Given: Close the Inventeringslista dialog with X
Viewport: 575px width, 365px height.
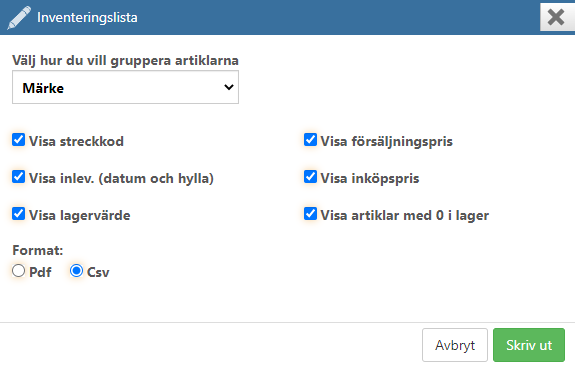Looking at the screenshot, I should click(556, 17).
